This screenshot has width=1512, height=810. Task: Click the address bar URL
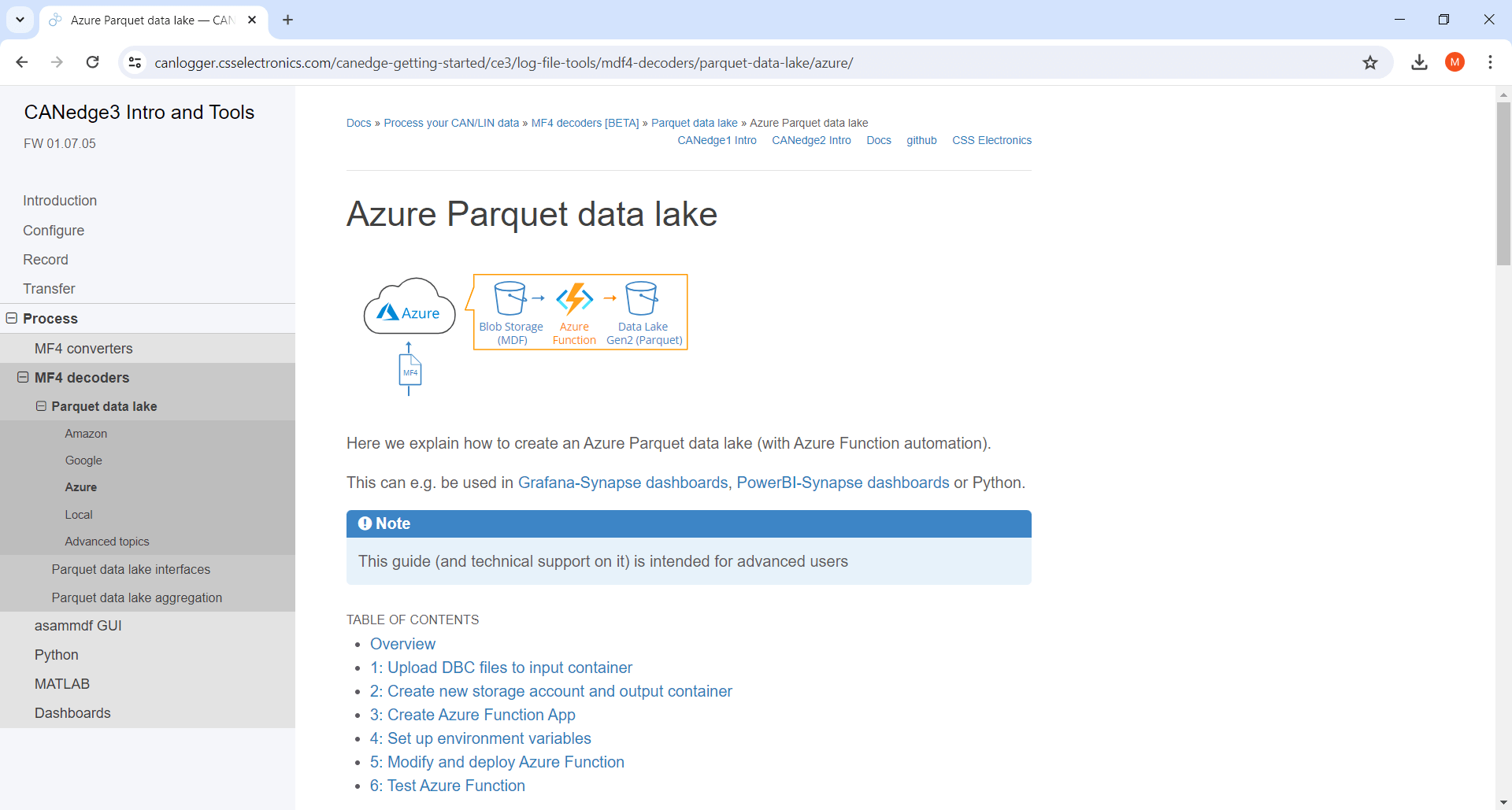(504, 63)
